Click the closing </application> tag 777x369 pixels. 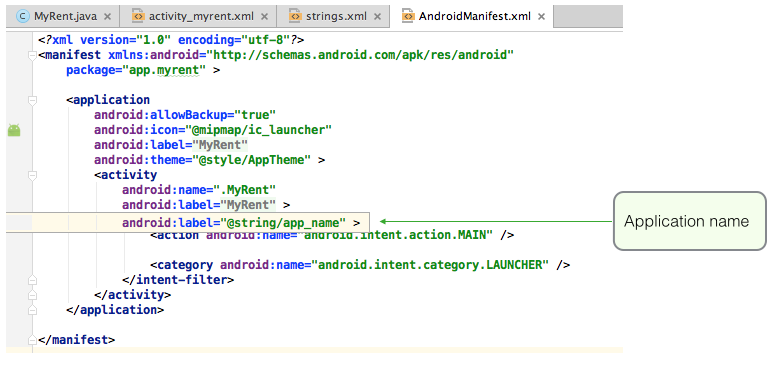click(115, 310)
